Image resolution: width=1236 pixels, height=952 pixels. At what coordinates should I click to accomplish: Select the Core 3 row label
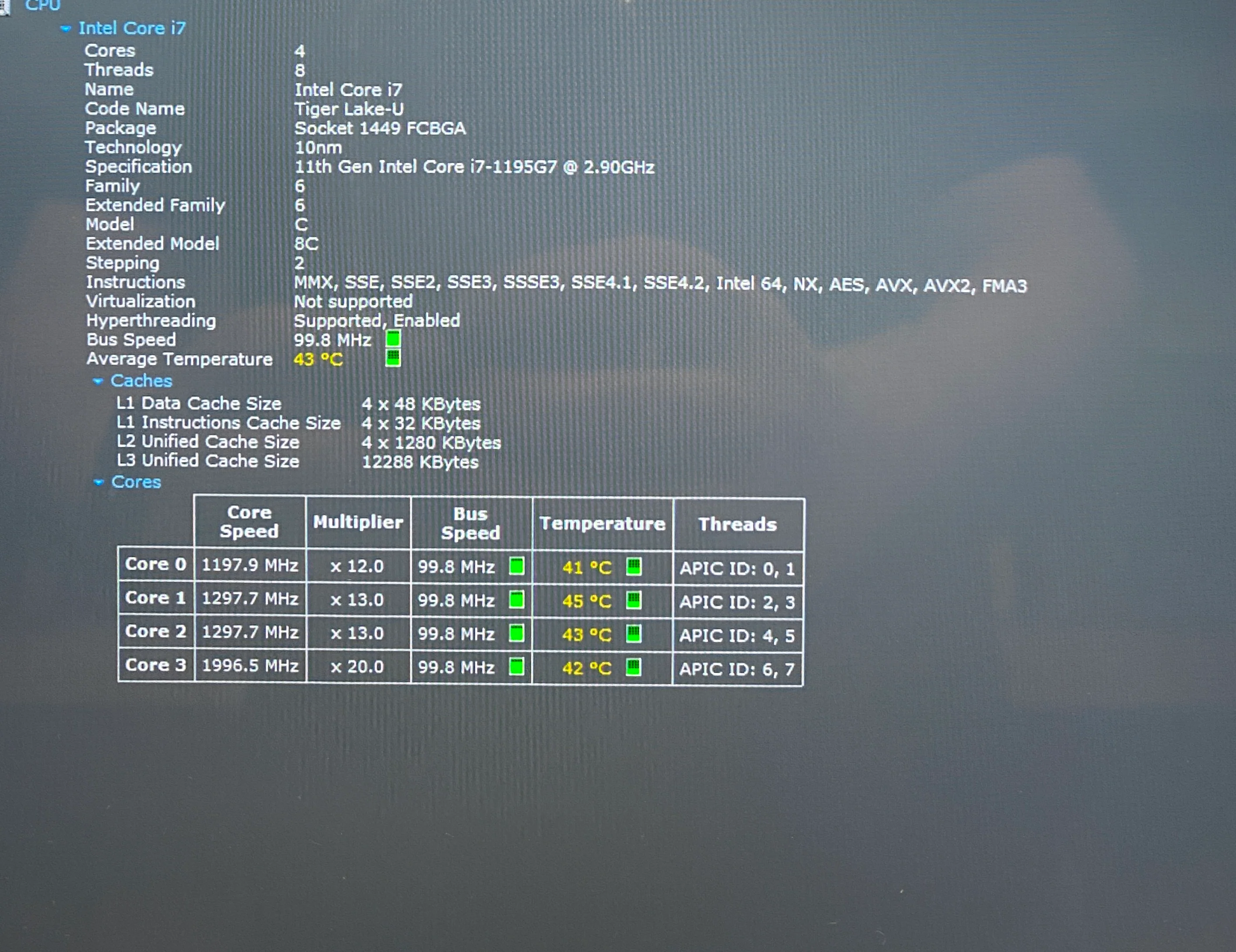pos(156,664)
